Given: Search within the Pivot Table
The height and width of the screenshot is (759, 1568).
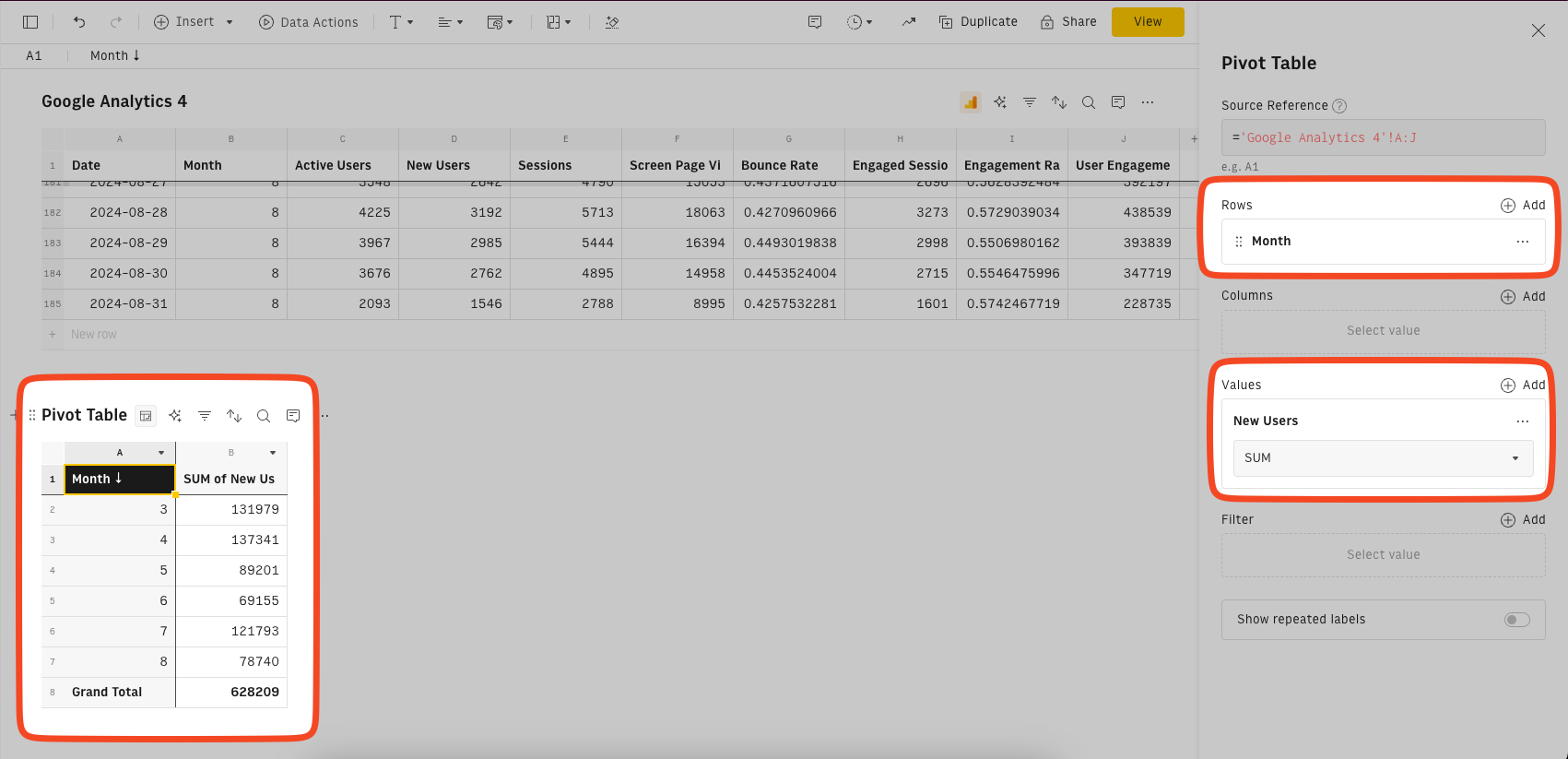Looking at the screenshot, I should pyautogui.click(x=264, y=416).
